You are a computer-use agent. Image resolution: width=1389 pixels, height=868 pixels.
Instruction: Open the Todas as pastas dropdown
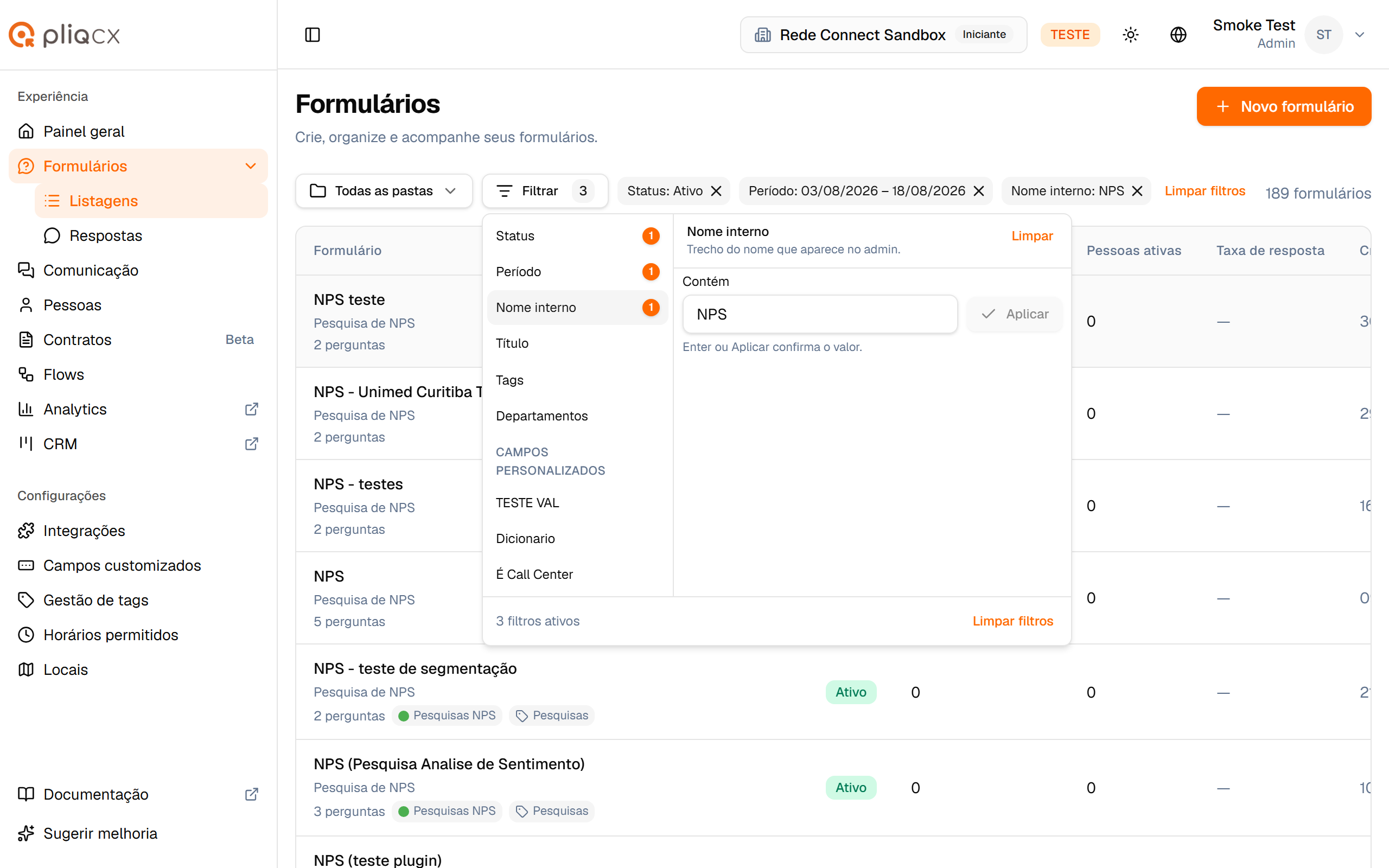tap(384, 190)
